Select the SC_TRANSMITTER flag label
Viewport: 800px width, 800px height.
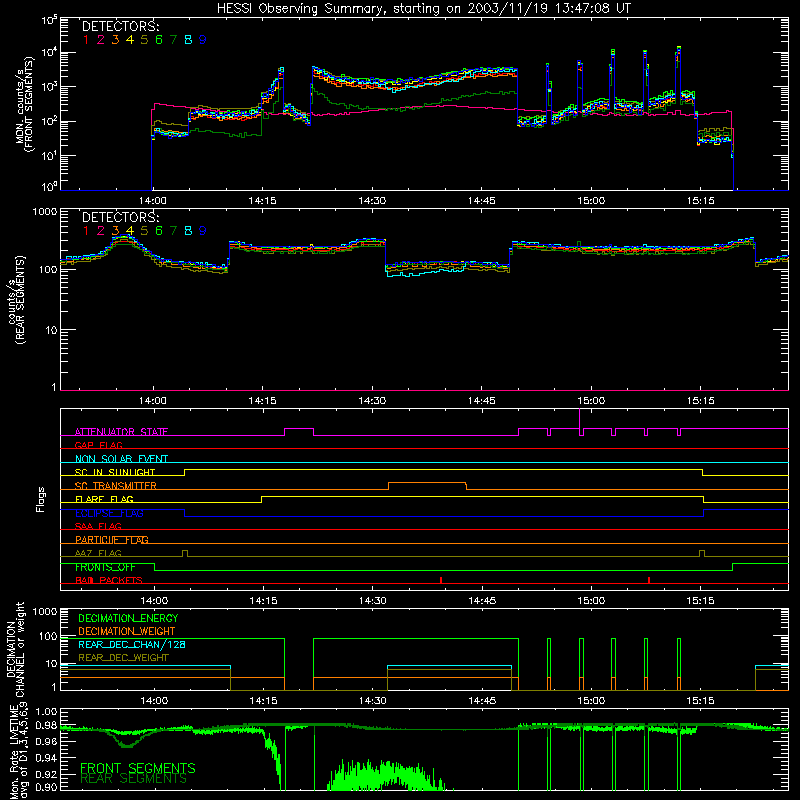tap(115, 486)
